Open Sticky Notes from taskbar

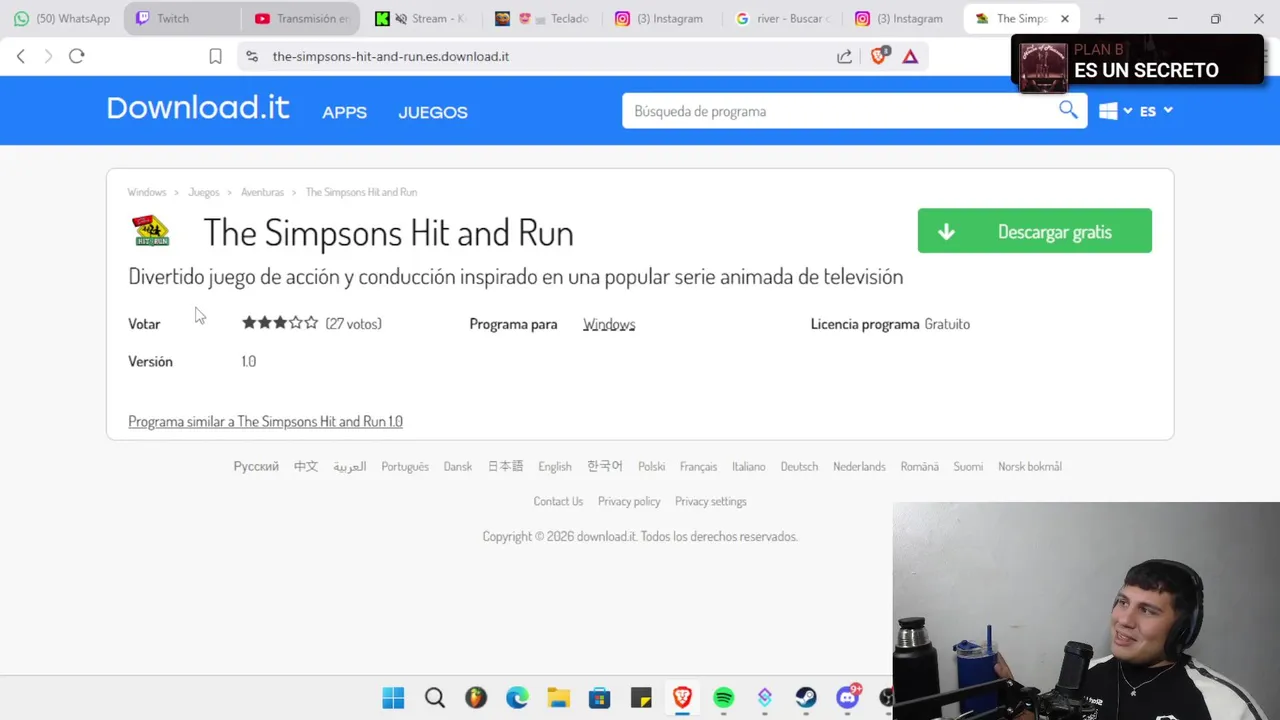641,698
